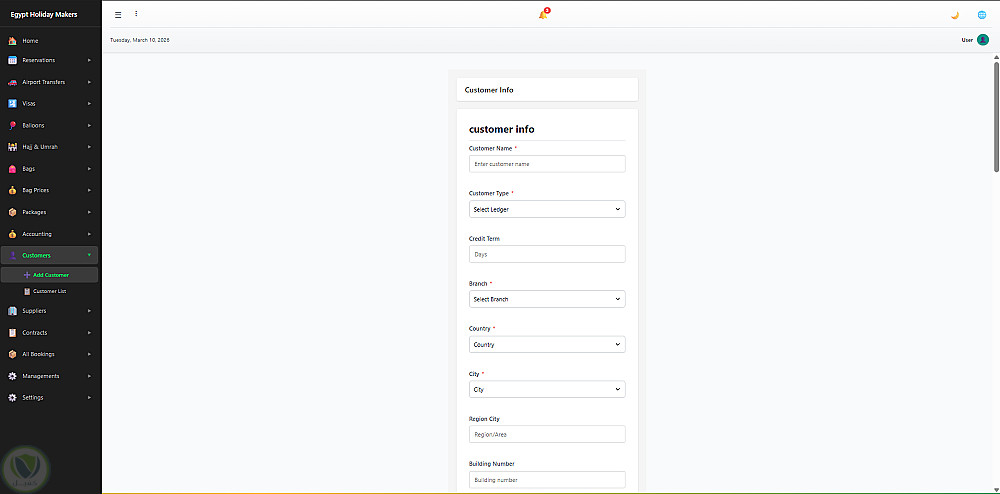
Task: Open Customer List in sidebar
Action: (50, 291)
